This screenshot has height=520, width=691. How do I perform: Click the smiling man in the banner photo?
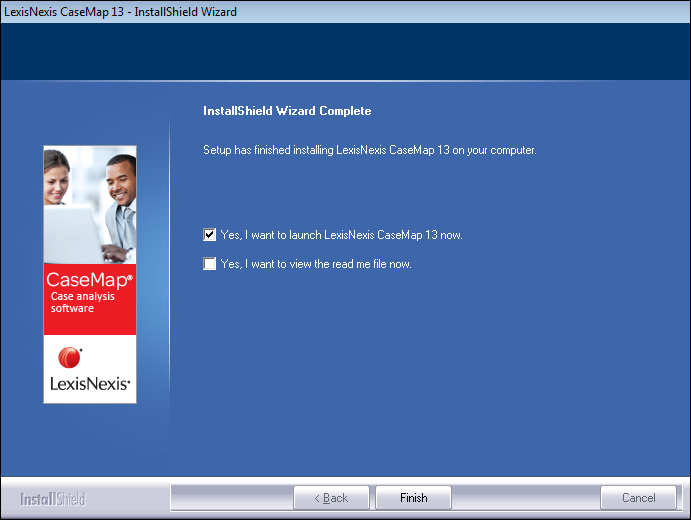pyautogui.click(x=118, y=185)
